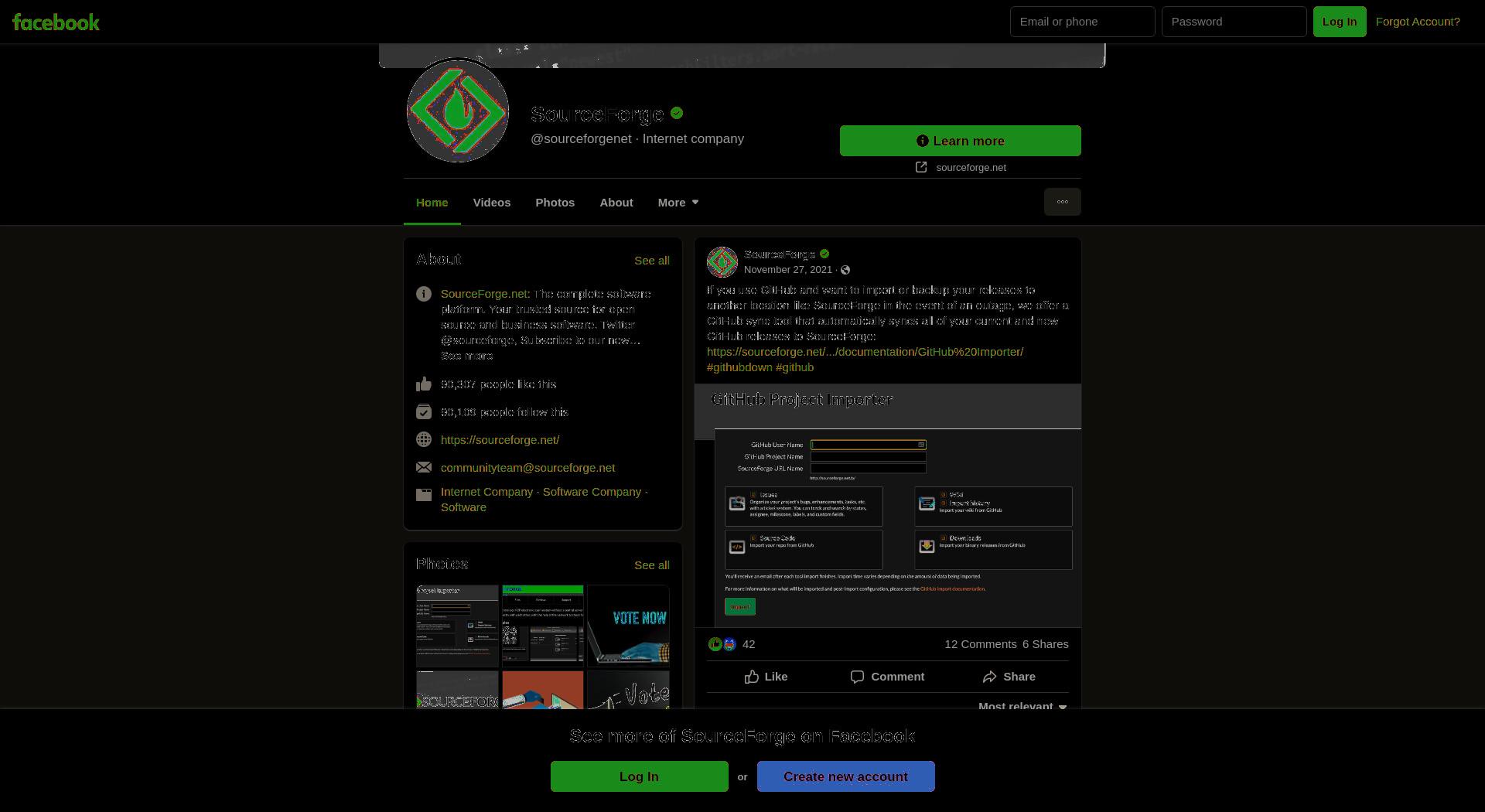Screen dimensions: 1485x812
Task: Click the Learn more button
Action: [961, 141]
